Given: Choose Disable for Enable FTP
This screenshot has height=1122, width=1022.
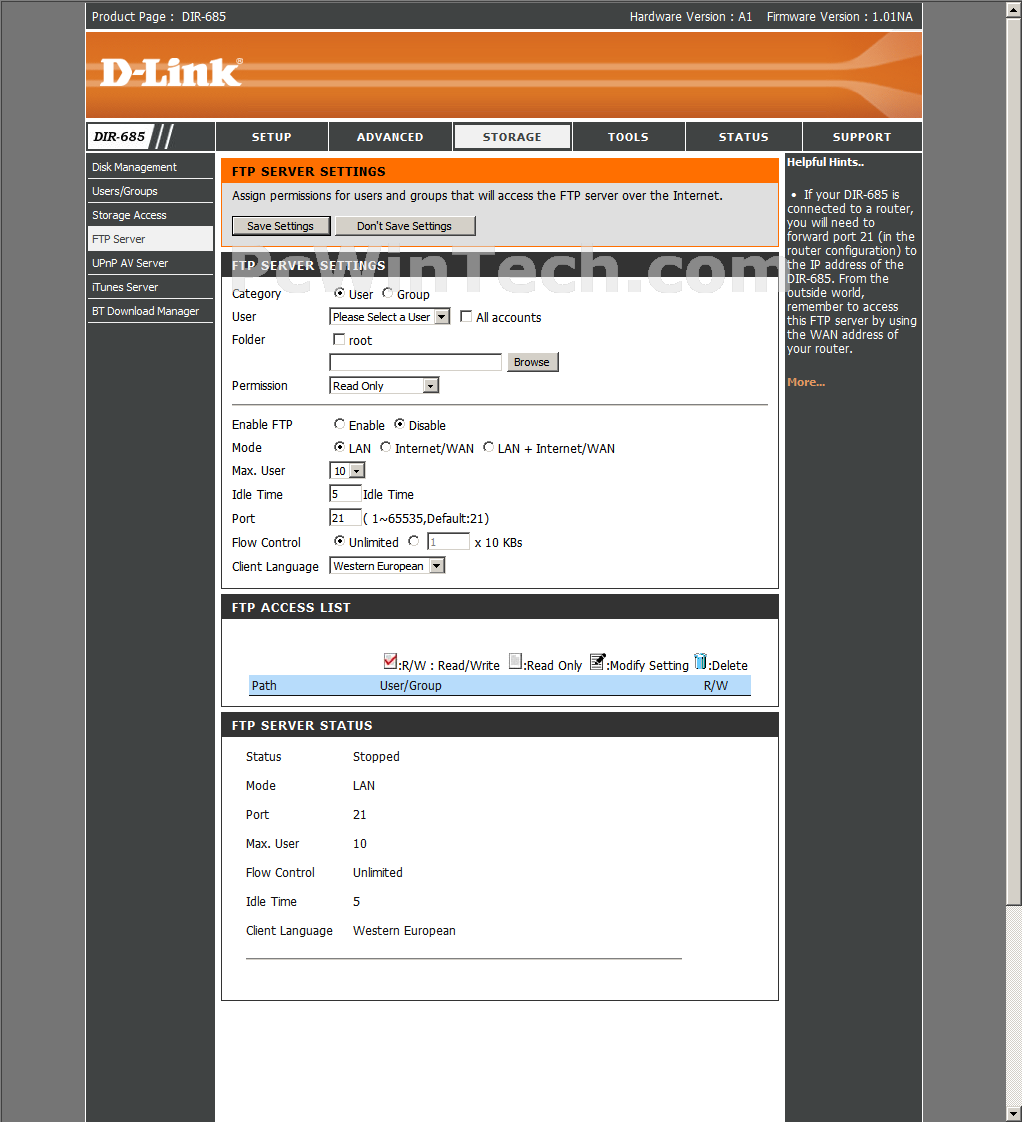Looking at the screenshot, I should (x=399, y=424).
